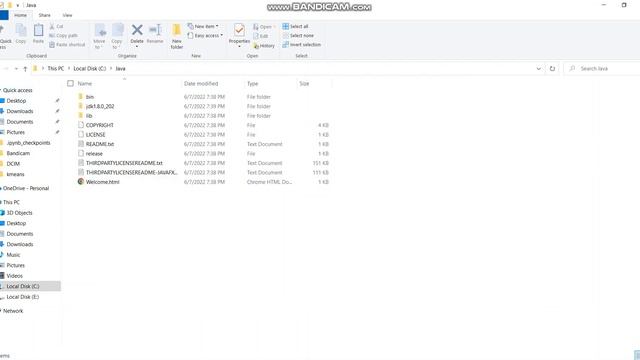
Task: Select the Welcome.html Chrome file
Action: [x=102, y=182]
